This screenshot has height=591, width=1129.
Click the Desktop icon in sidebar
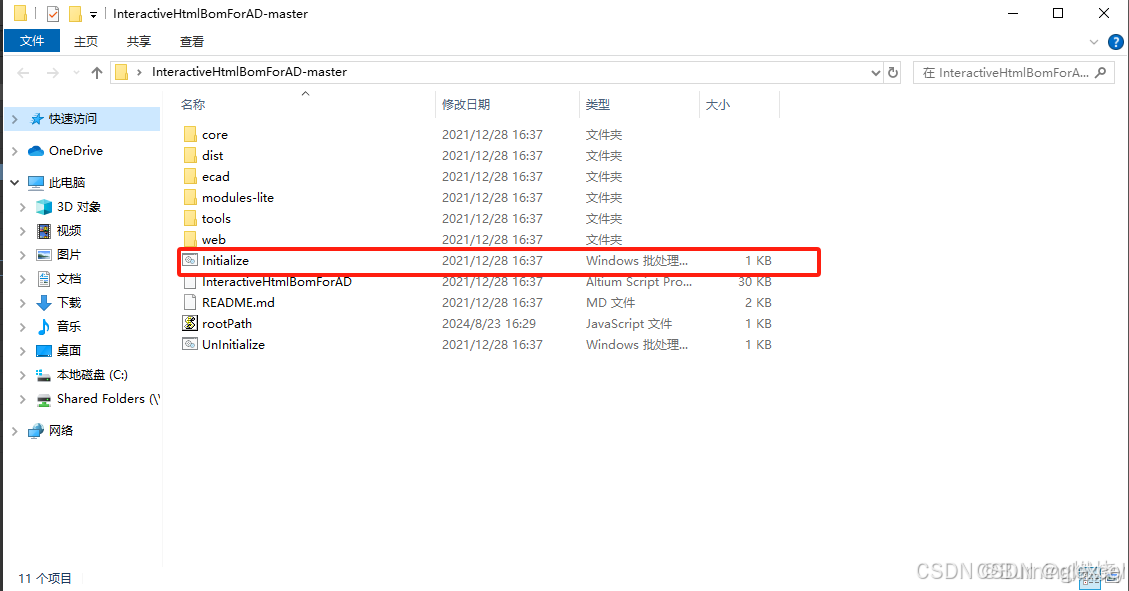pos(44,351)
